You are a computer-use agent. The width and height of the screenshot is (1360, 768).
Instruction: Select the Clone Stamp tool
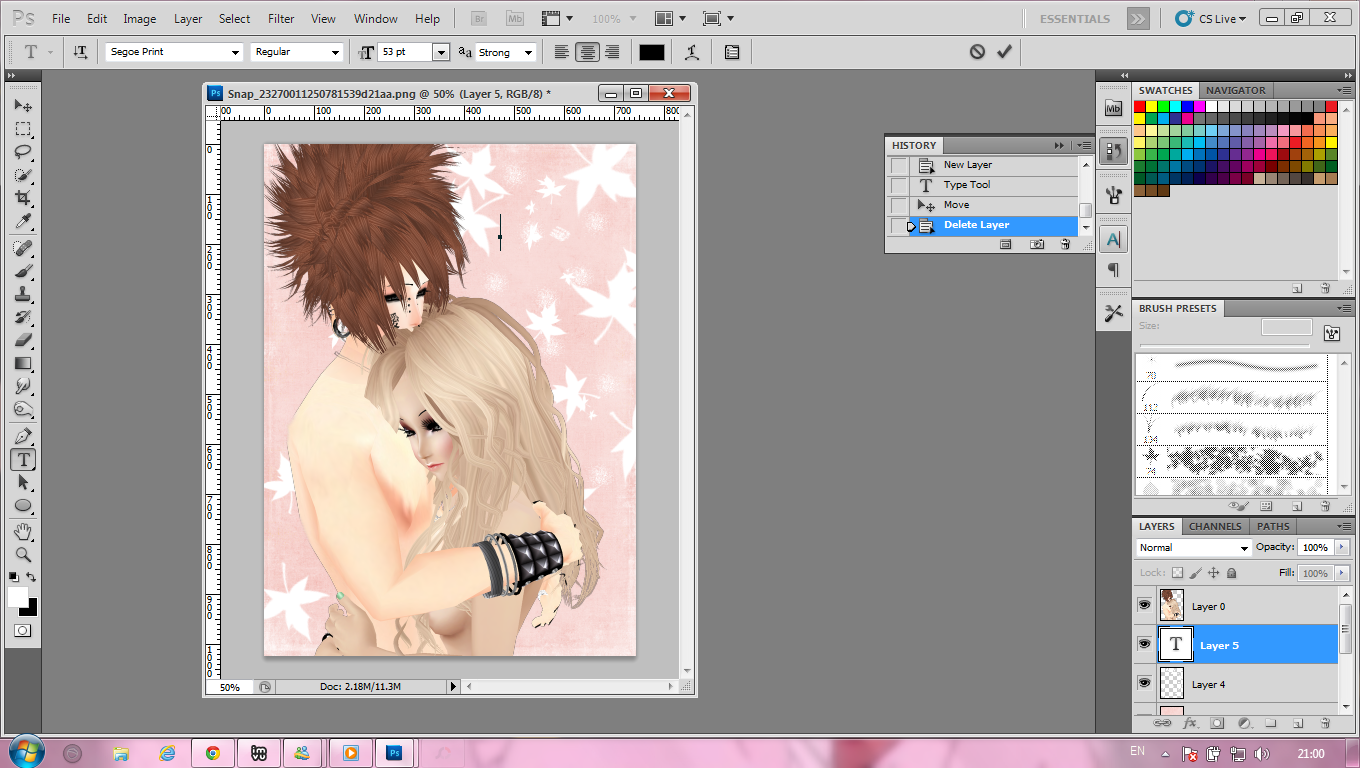click(x=23, y=294)
